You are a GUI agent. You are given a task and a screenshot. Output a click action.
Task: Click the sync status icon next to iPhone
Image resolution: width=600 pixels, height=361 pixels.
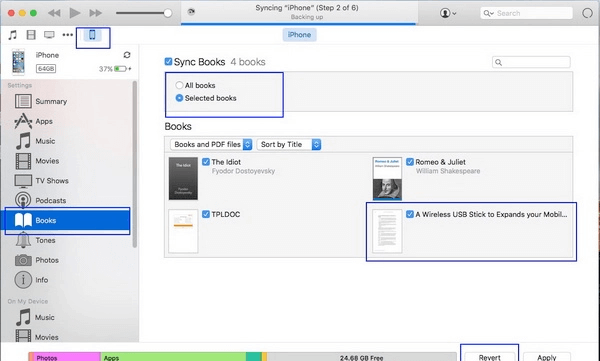(x=127, y=55)
